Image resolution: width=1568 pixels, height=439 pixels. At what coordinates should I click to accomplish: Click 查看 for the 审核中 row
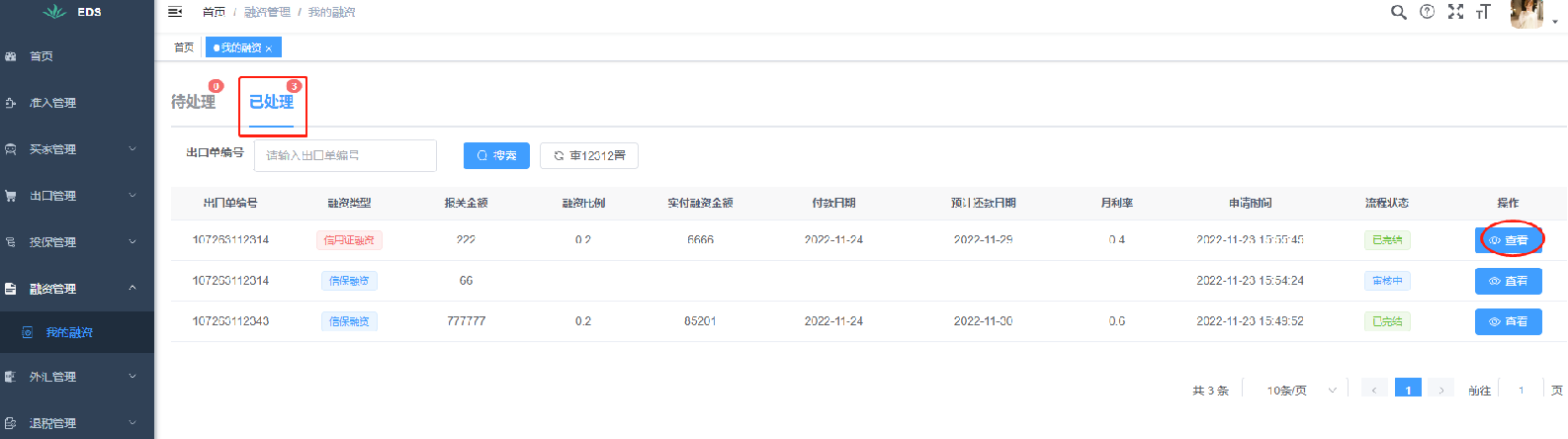tap(1509, 281)
